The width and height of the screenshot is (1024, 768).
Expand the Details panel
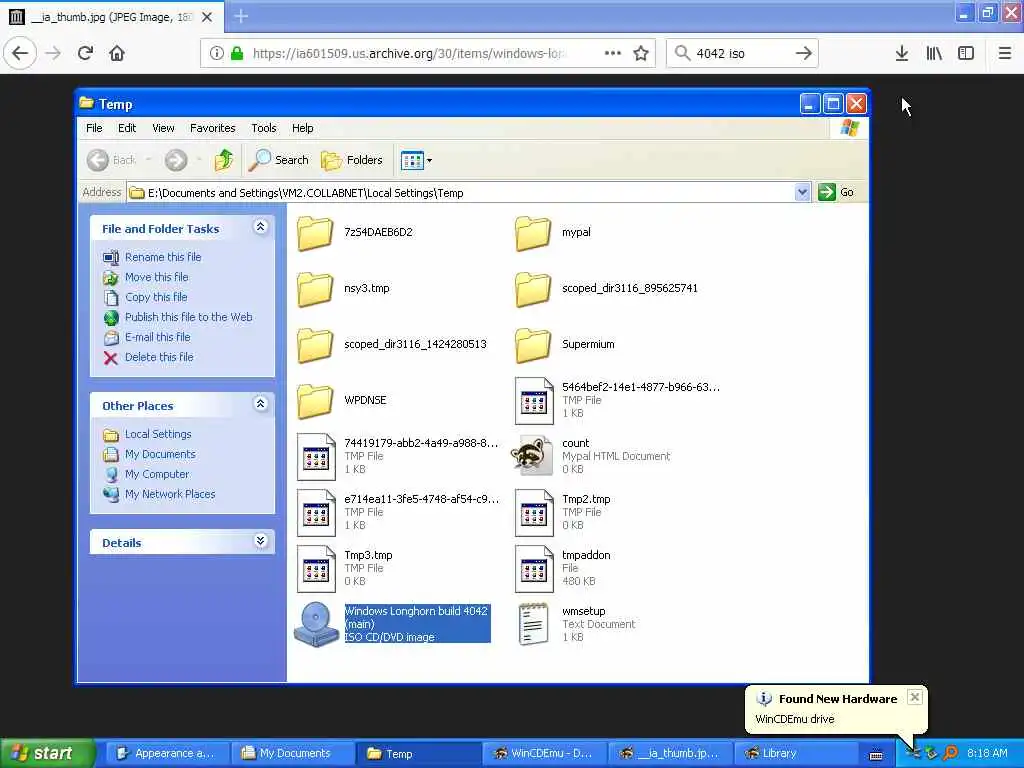(x=260, y=541)
